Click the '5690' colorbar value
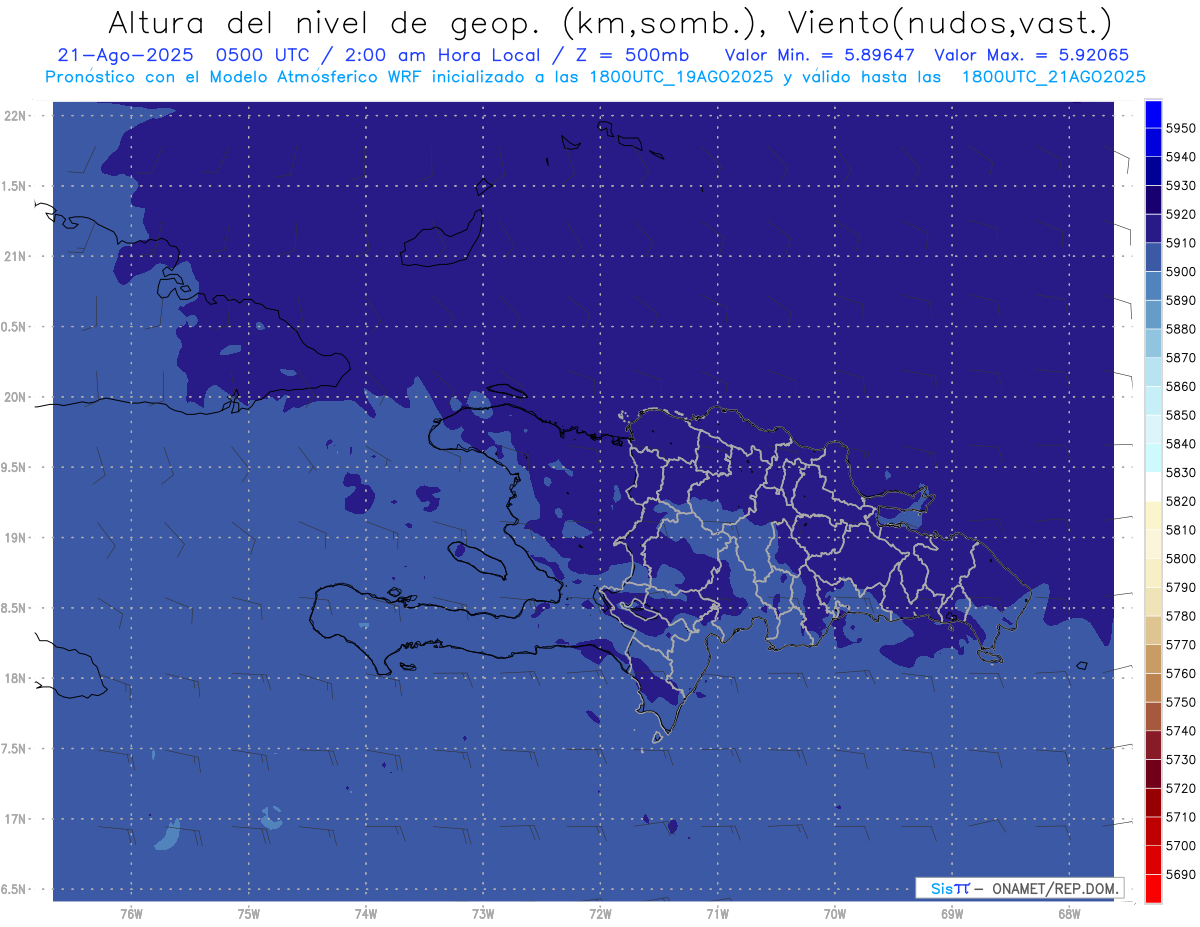1200x927 pixels. 1181,874
